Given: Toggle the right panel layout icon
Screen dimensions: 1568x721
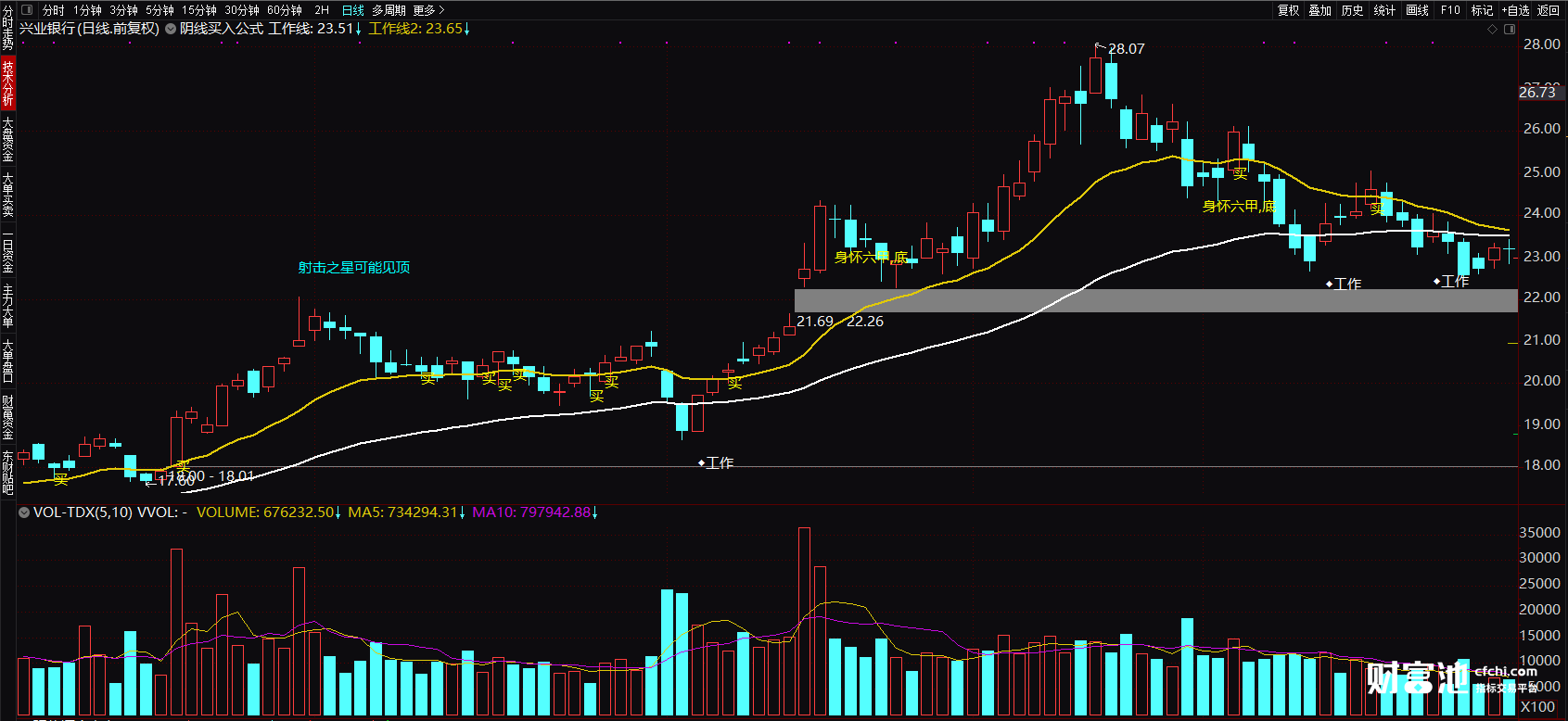Looking at the screenshot, I should click(x=1510, y=29).
